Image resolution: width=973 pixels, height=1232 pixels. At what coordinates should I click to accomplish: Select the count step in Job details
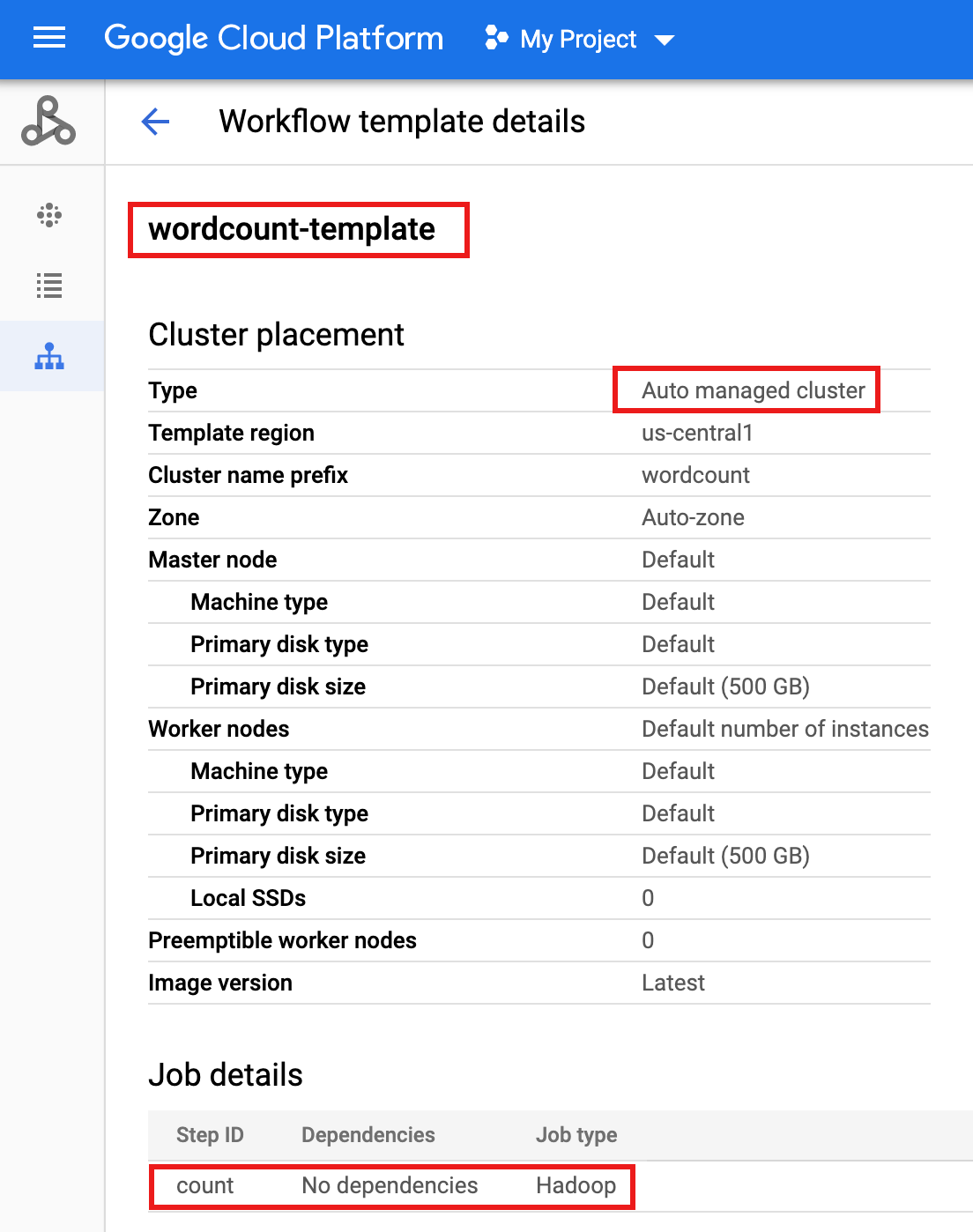click(x=205, y=1185)
